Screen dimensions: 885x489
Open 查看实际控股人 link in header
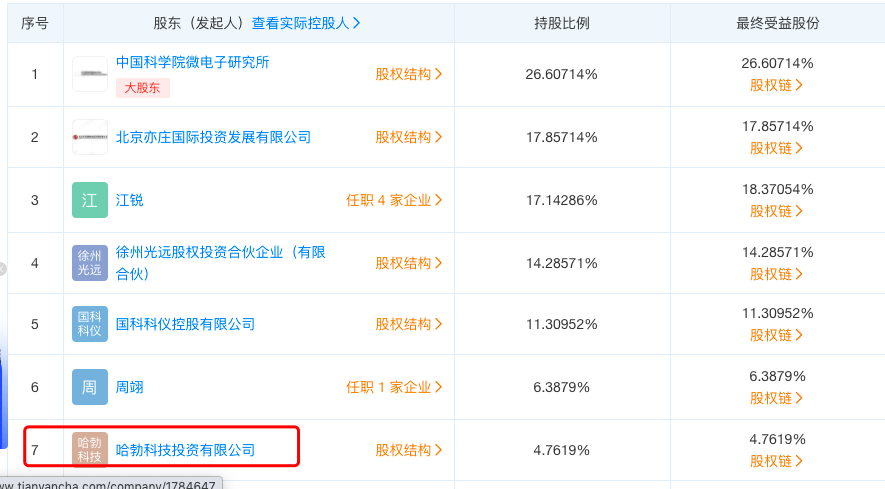point(306,22)
